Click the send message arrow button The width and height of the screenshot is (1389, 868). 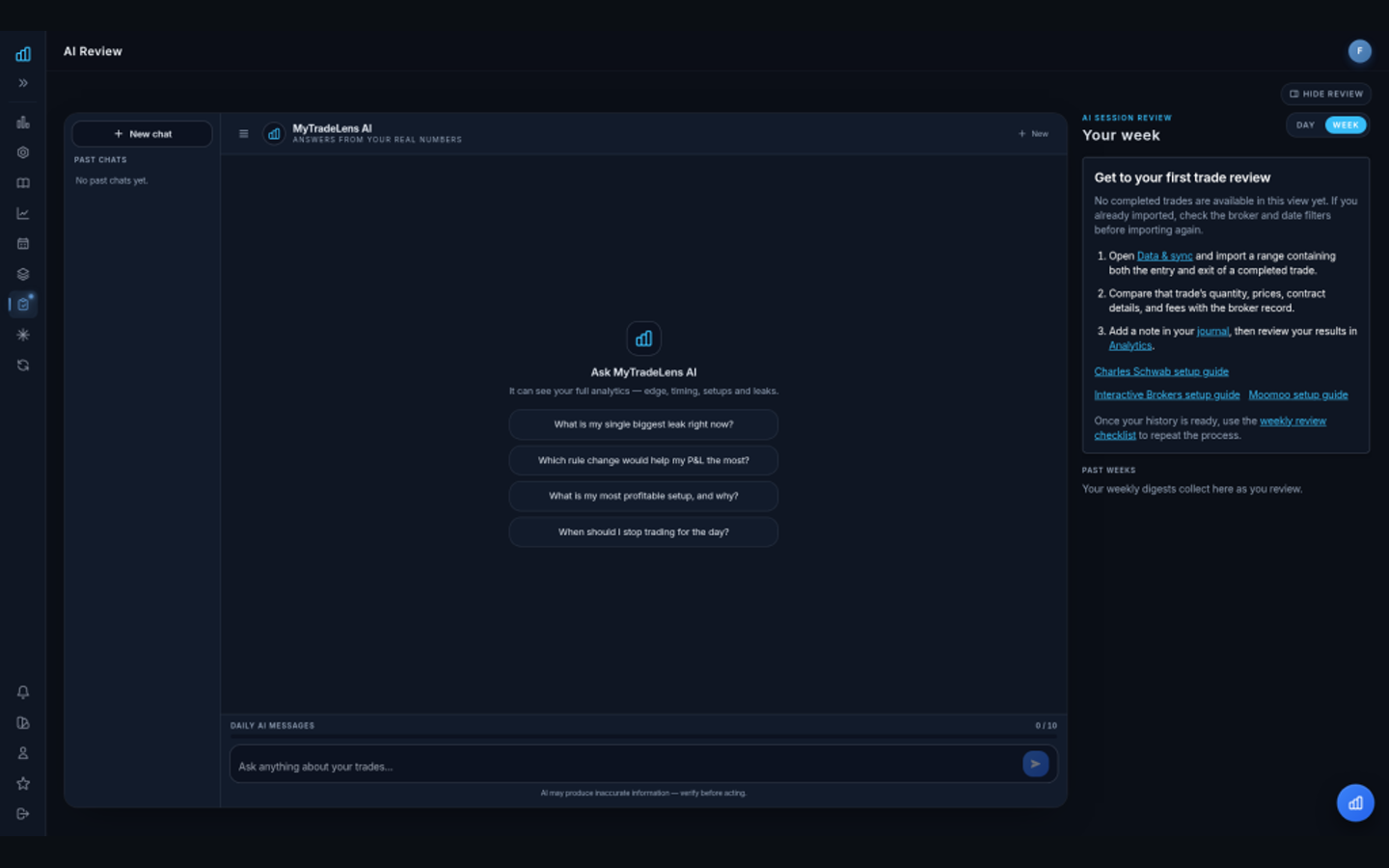click(1035, 764)
